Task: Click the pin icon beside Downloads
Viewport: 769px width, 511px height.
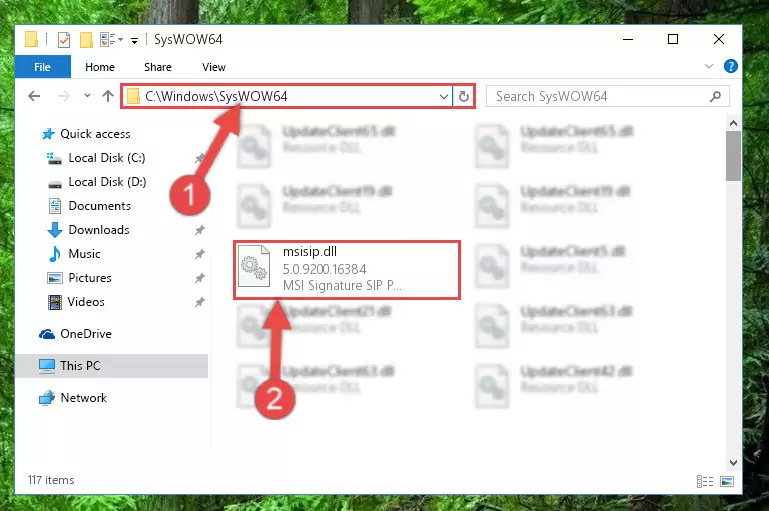Action: pyautogui.click(x=200, y=230)
